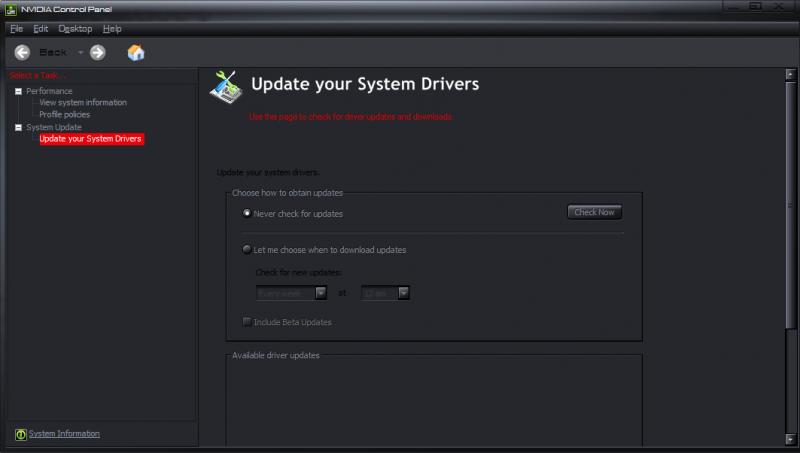The height and width of the screenshot is (453, 800).
Task: Collapse the System Update tree node
Action: [18, 128]
